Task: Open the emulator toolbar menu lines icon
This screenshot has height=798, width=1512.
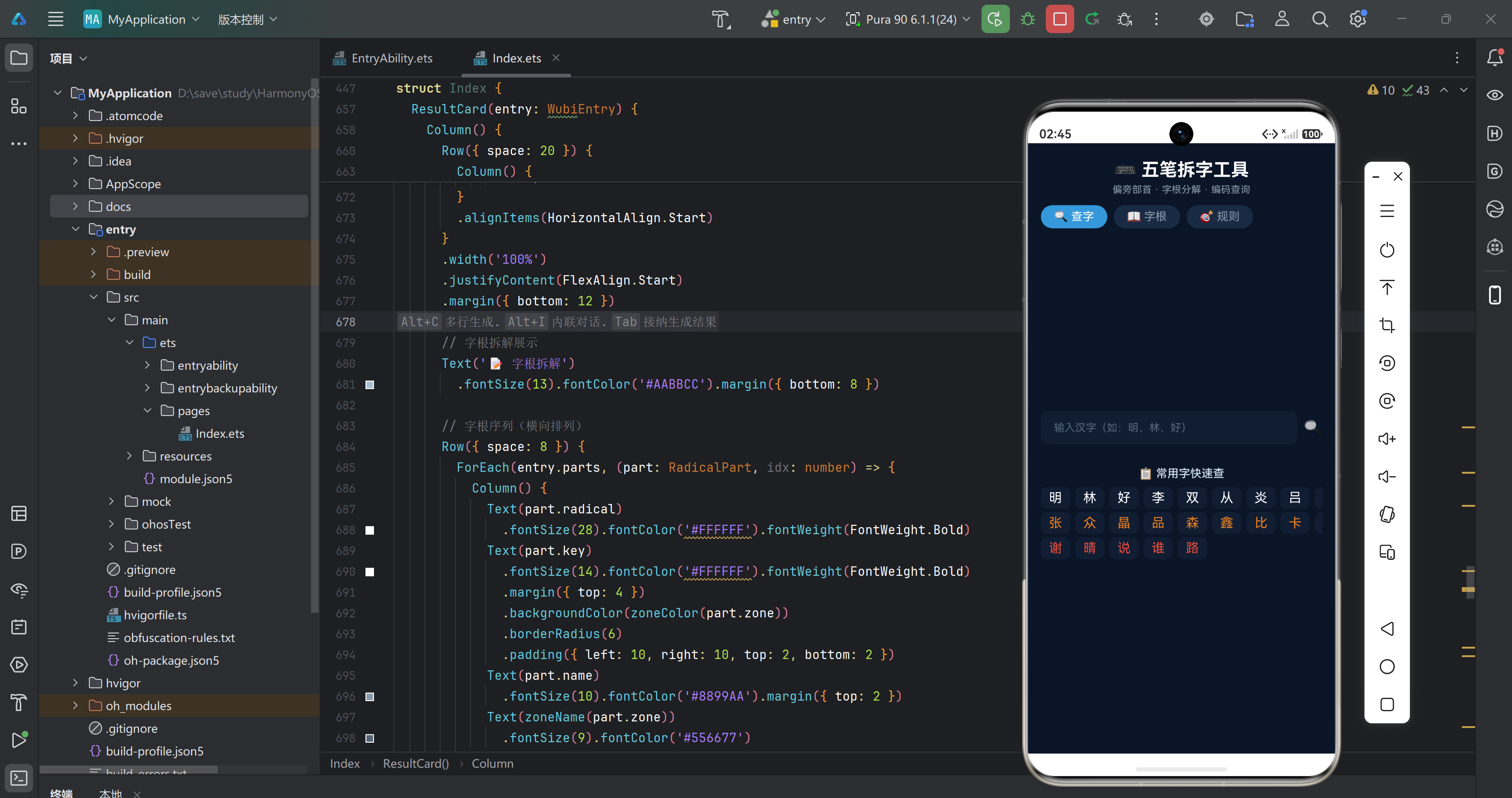Action: pos(1387,211)
